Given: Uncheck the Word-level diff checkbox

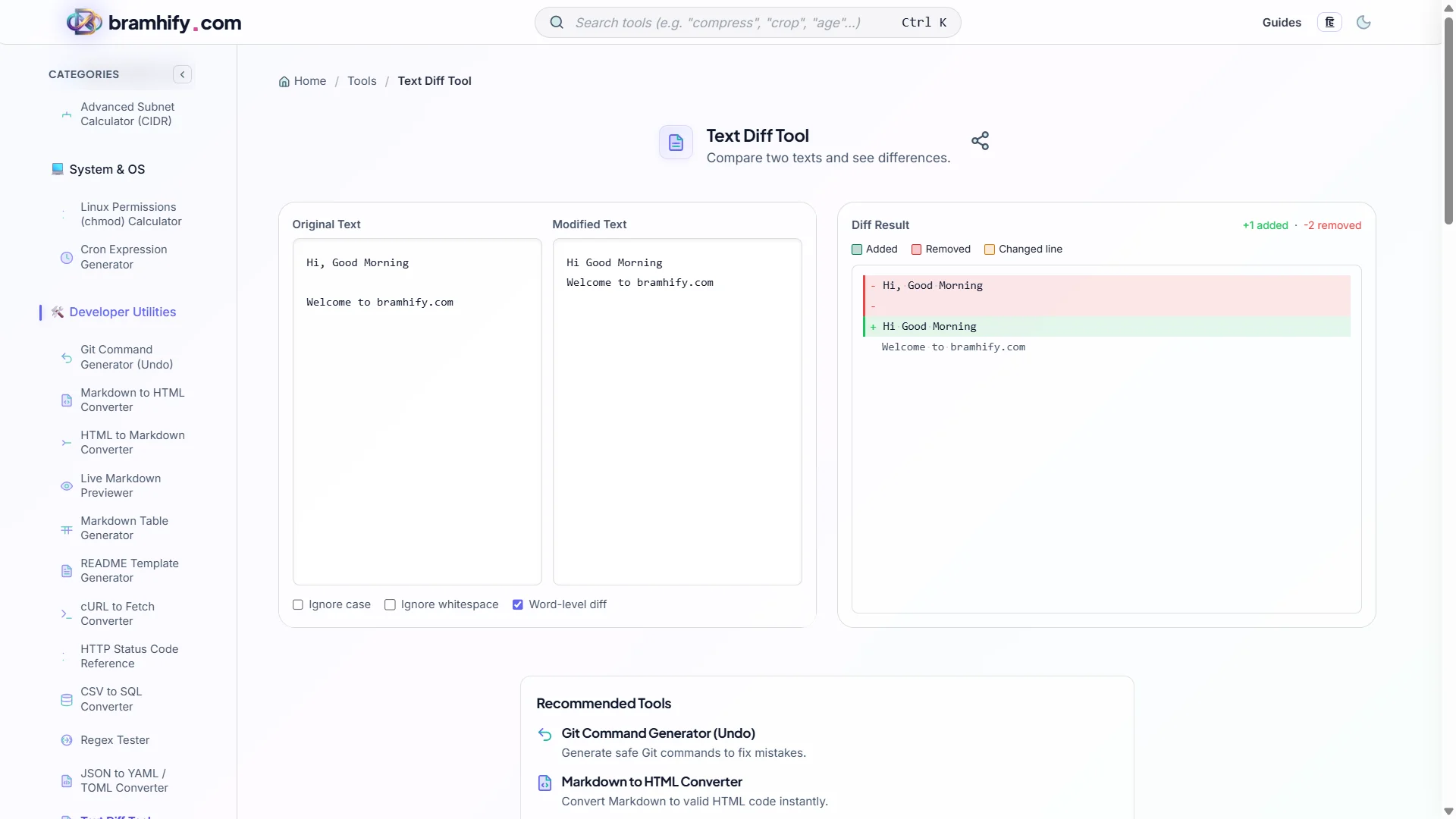Looking at the screenshot, I should [518, 605].
